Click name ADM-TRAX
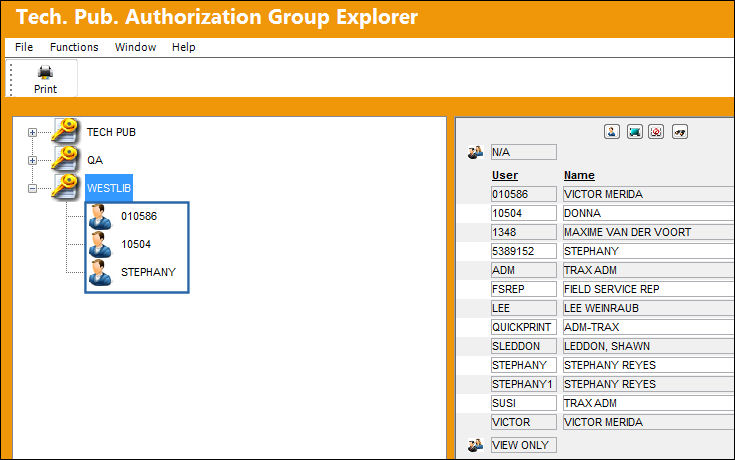 [649, 327]
